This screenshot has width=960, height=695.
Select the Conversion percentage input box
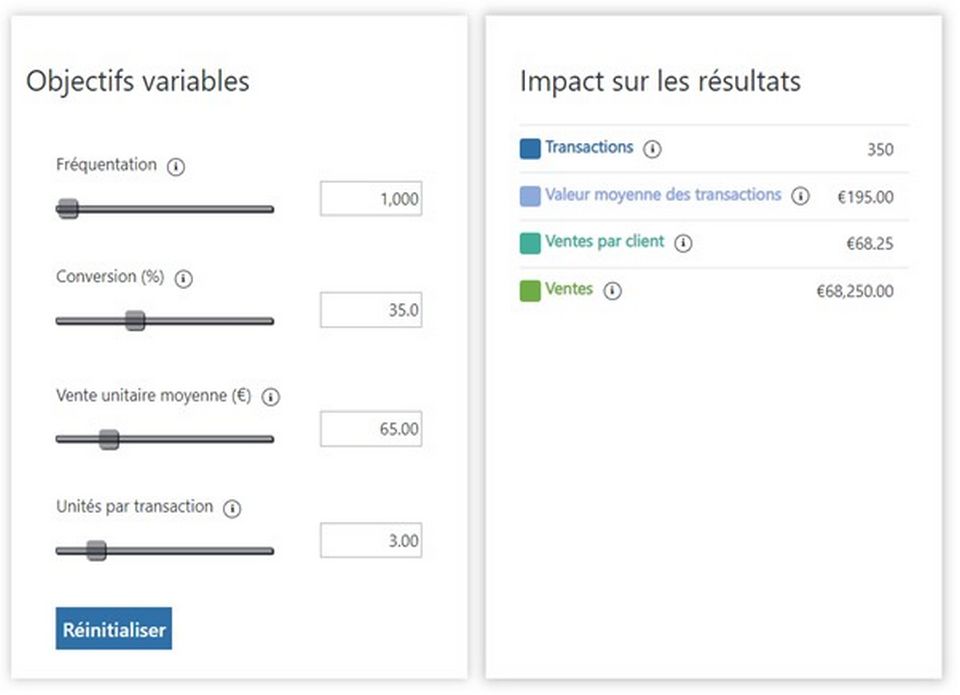tap(370, 310)
